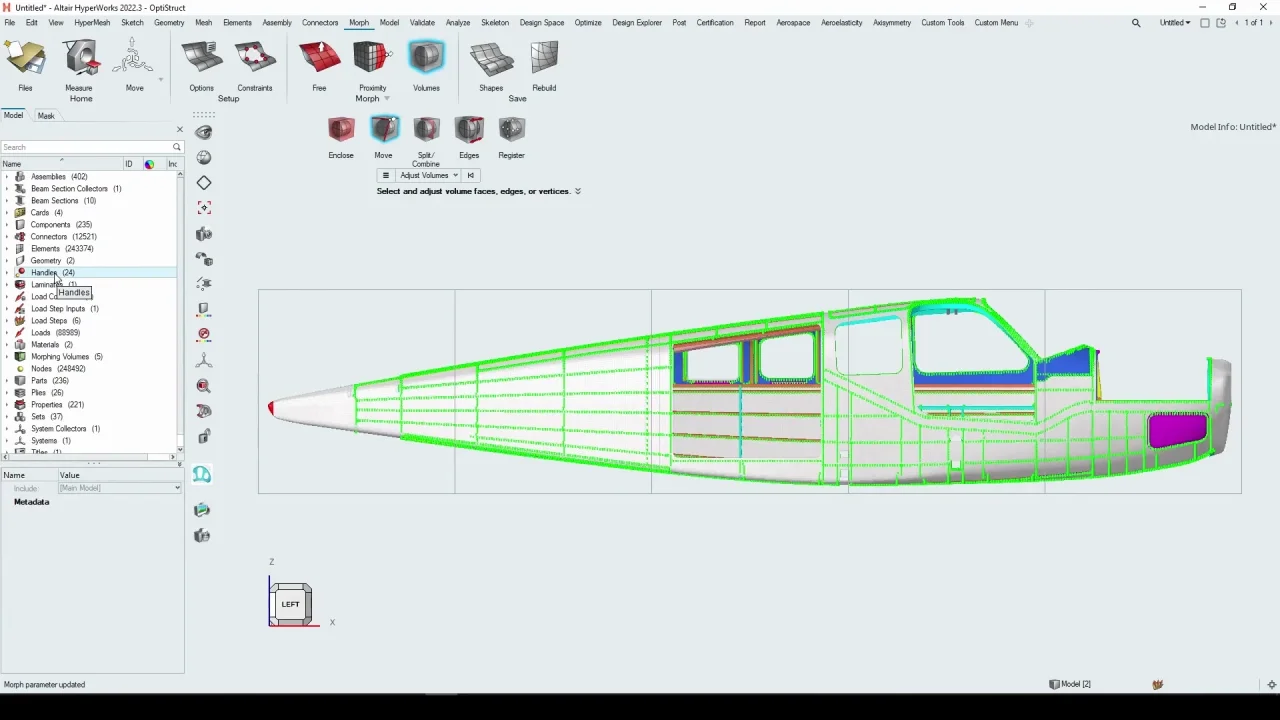Screen dimensions: 1280x720
Task: Open the guide bar hamburger options menu
Action: pos(385,175)
